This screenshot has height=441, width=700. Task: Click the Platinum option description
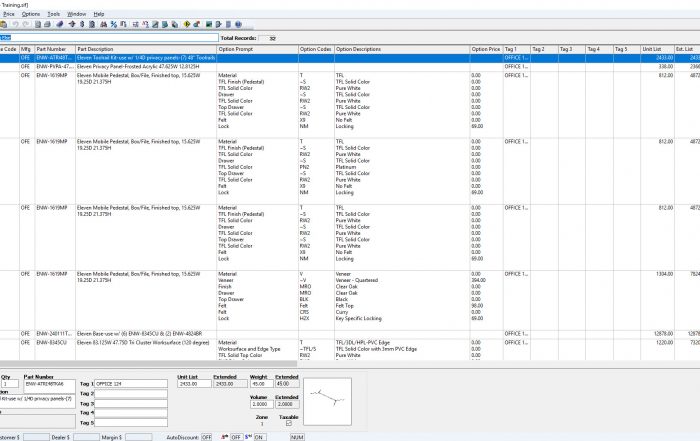[346, 167]
